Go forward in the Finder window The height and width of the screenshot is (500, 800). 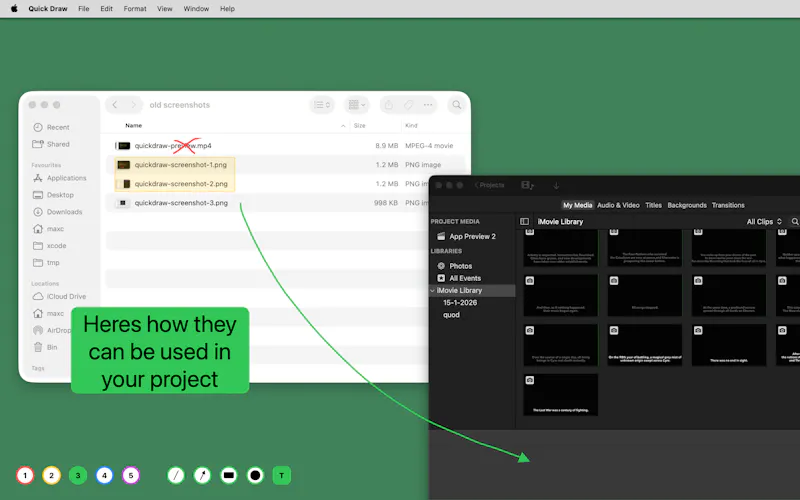click(133, 105)
